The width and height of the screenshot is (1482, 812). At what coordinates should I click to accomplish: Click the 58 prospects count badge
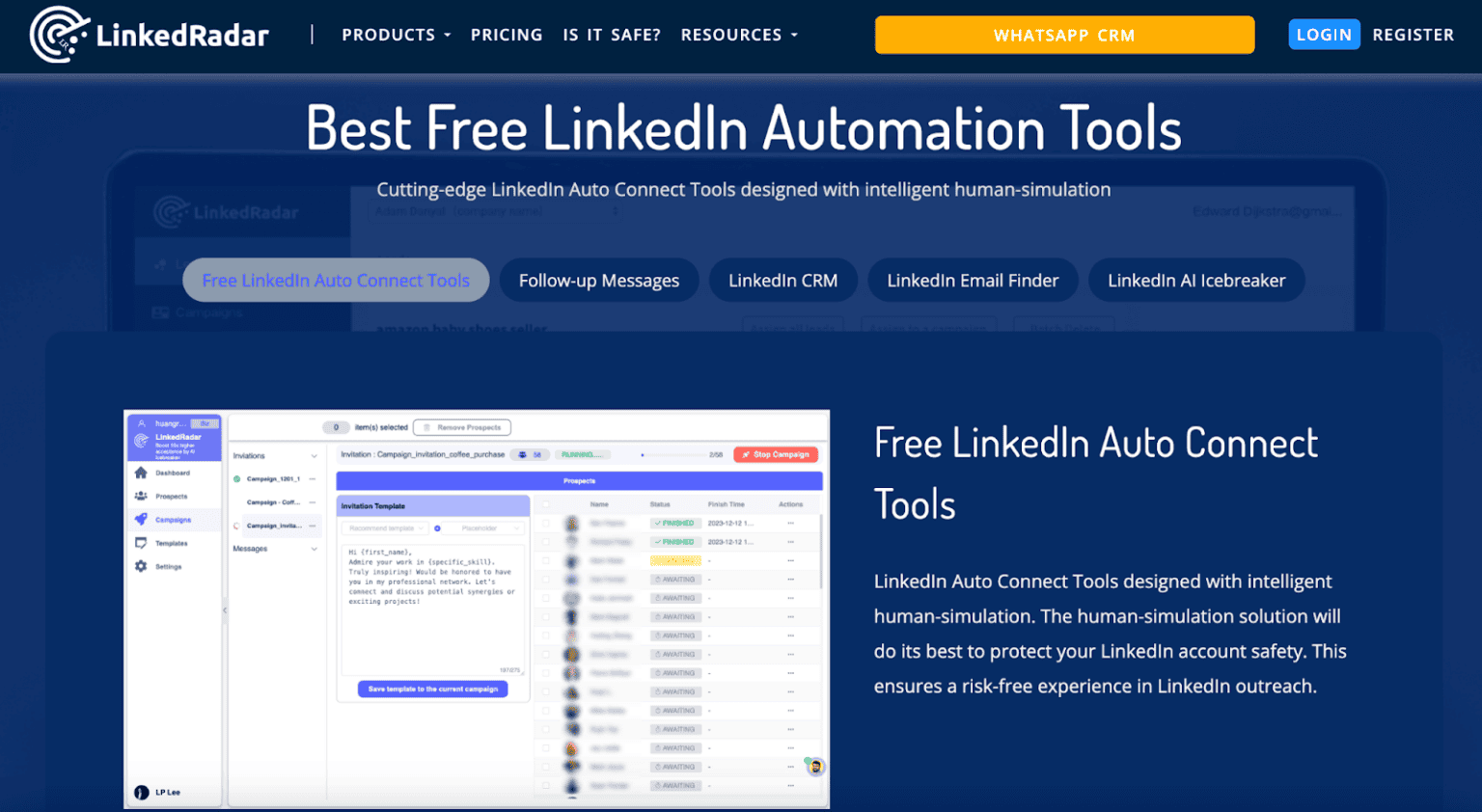click(531, 454)
